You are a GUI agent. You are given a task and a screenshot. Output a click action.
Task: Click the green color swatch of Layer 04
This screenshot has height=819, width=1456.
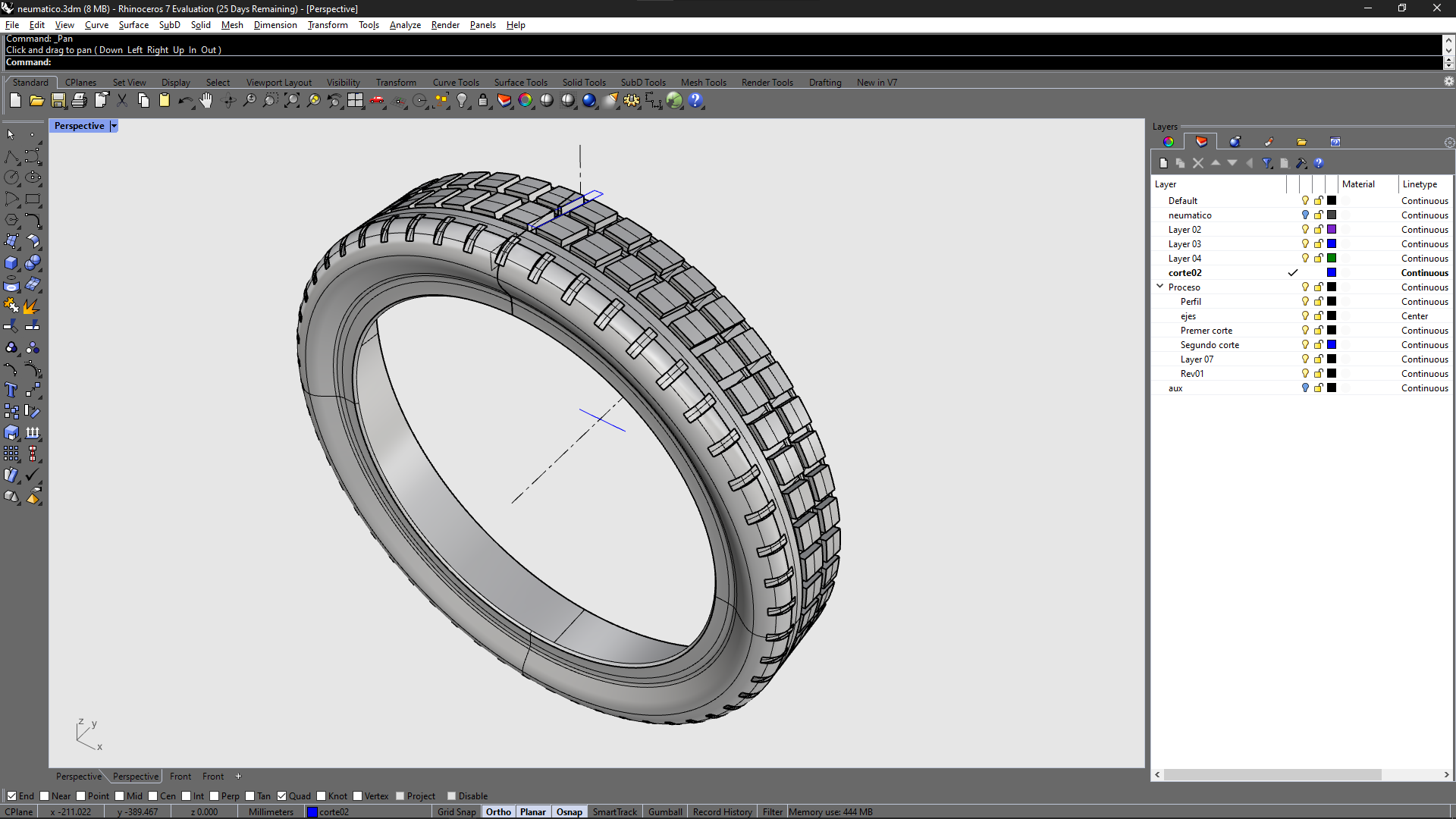coord(1332,259)
